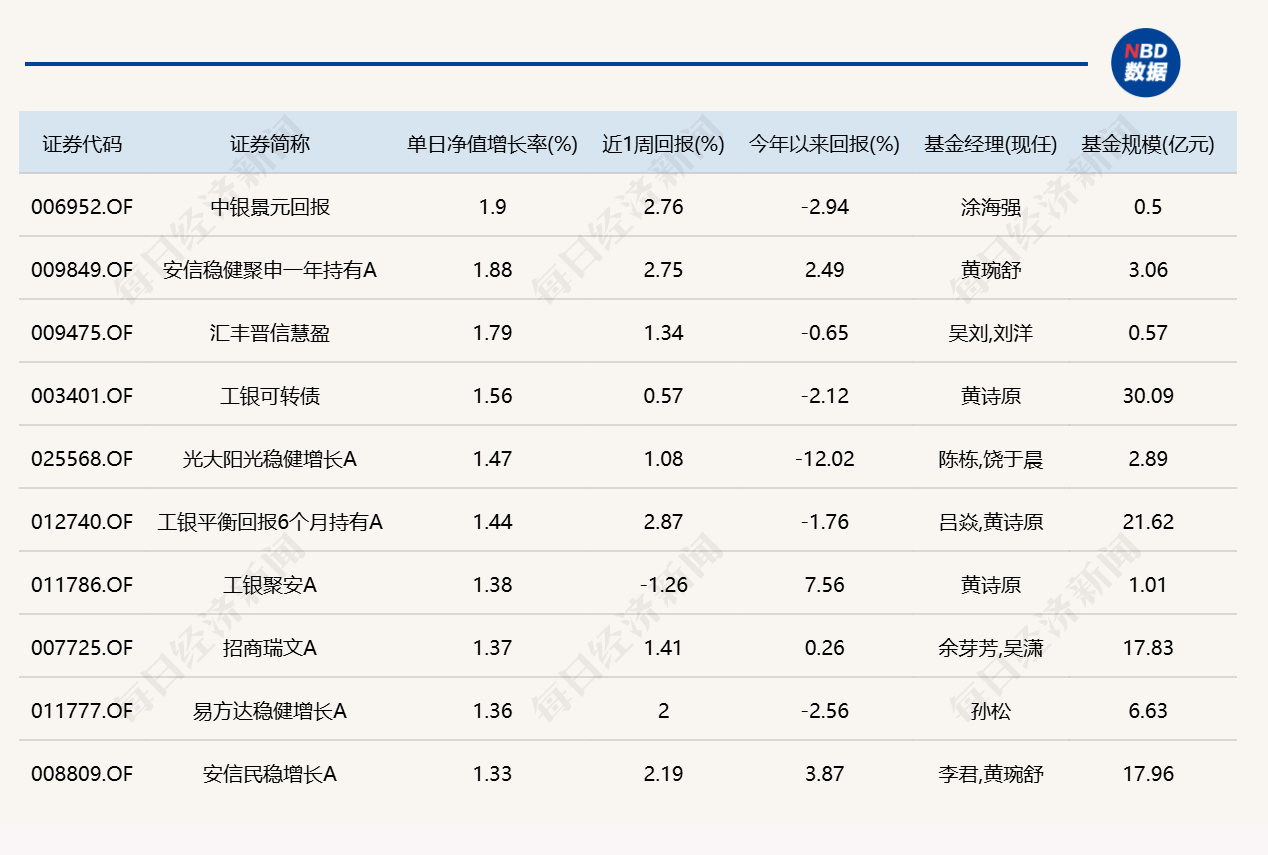Select year-to-date return 3.87
This screenshot has width=1268, height=855.
click(825, 774)
